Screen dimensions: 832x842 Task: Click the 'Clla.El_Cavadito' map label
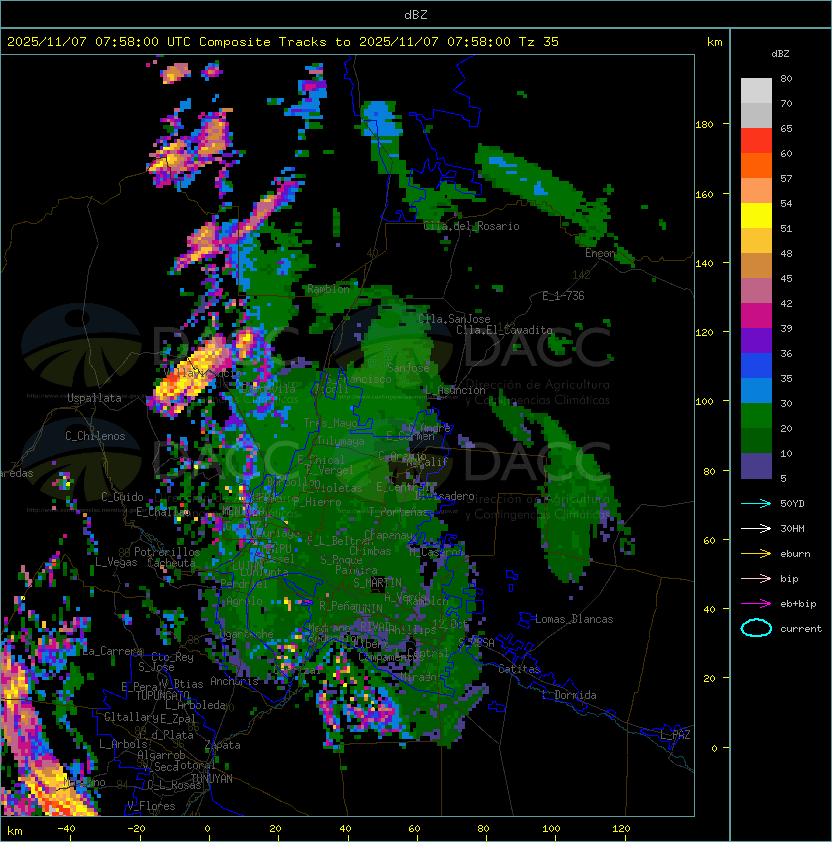coord(504,330)
